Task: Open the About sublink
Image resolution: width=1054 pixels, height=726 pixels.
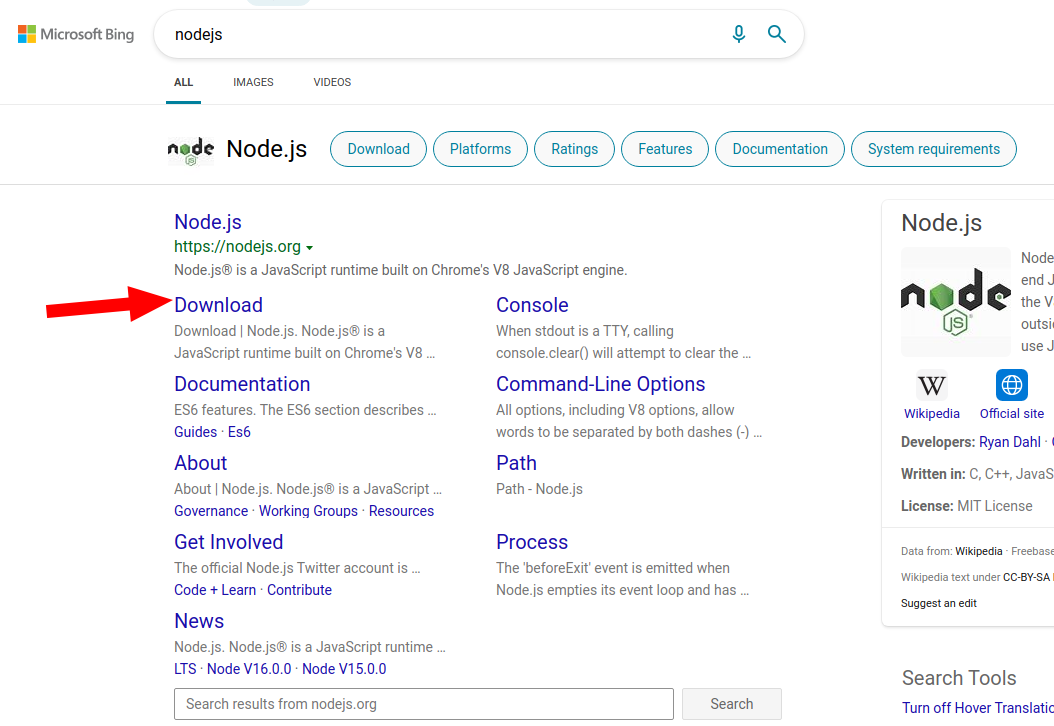Action: (x=200, y=463)
